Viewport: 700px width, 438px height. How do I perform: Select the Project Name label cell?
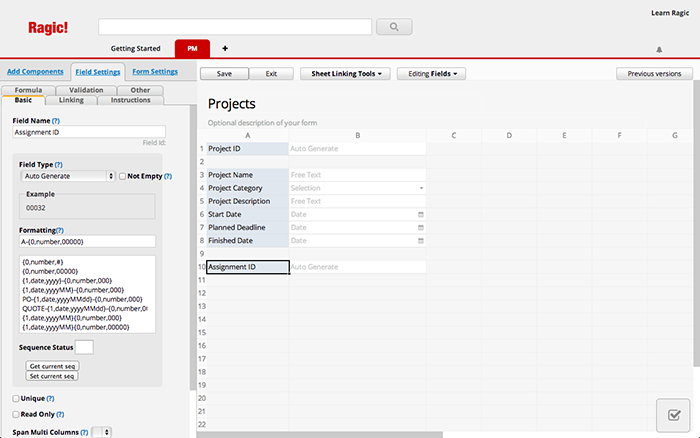pyautogui.click(x=247, y=175)
